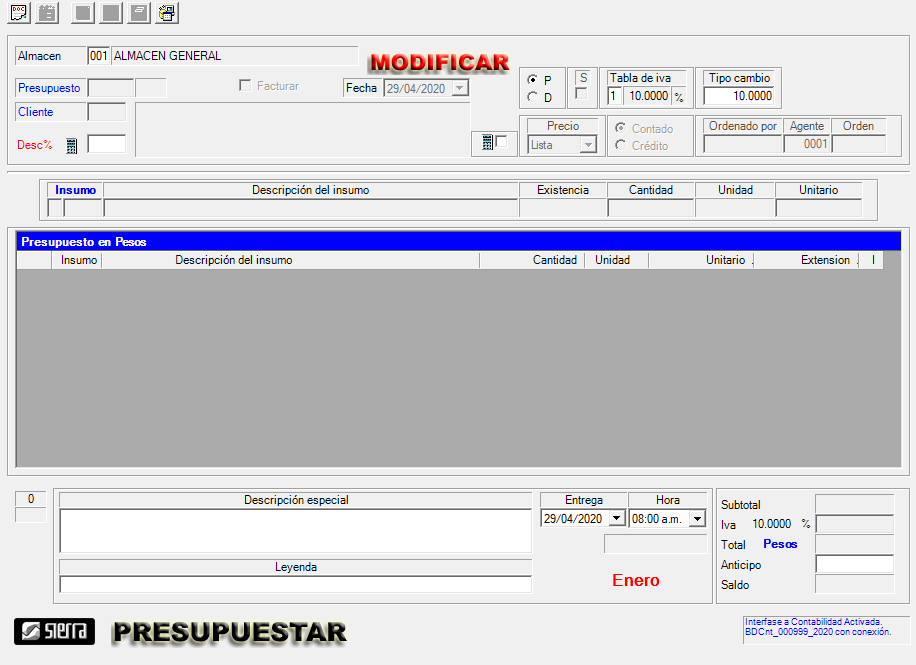The image size is (916, 665).
Task: Open the Entrega date dropdown
Action: coord(617,519)
